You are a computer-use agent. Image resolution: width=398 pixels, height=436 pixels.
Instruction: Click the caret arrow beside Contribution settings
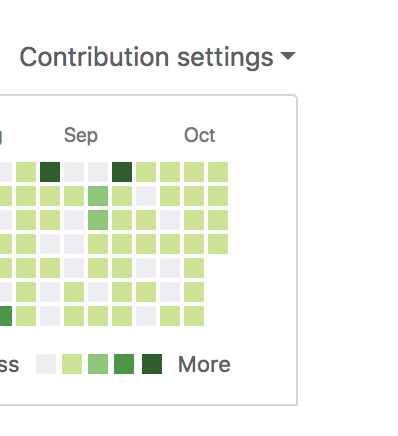(288, 56)
